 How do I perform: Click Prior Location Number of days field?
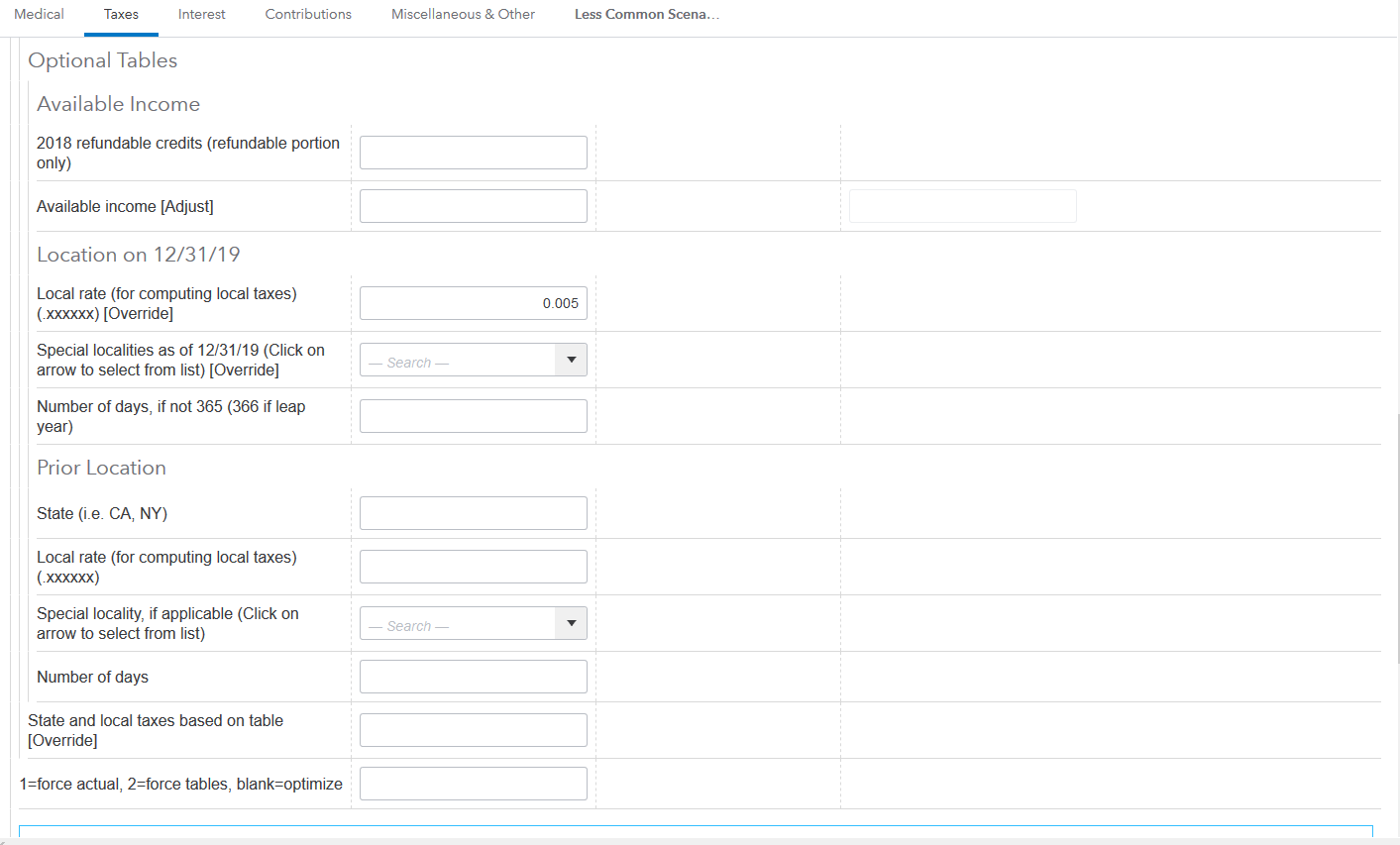click(473, 677)
